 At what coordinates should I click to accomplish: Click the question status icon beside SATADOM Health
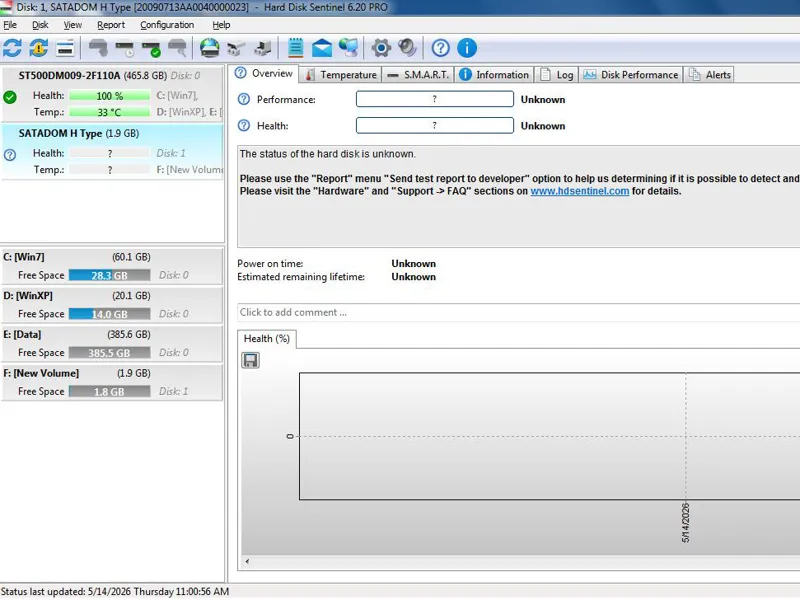(x=10, y=155)
